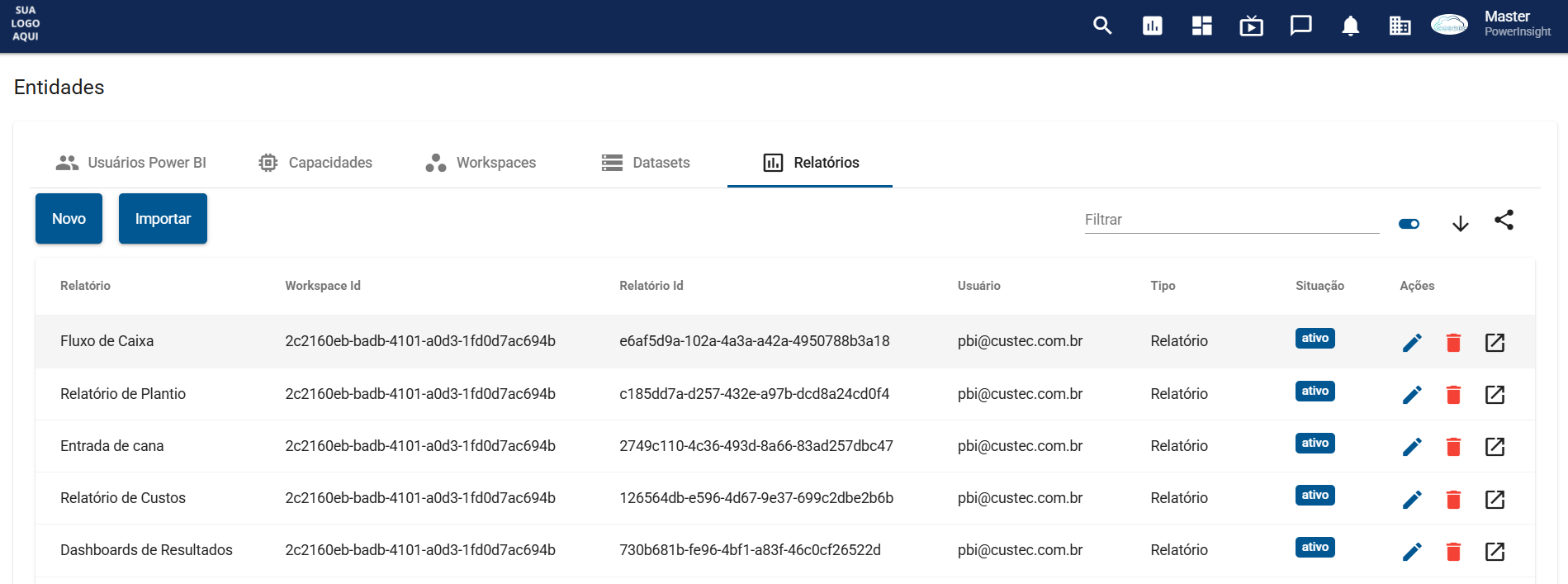Sort by the Relatório column header
Viewport: 1568px width, 584px height.
(85, 286)
